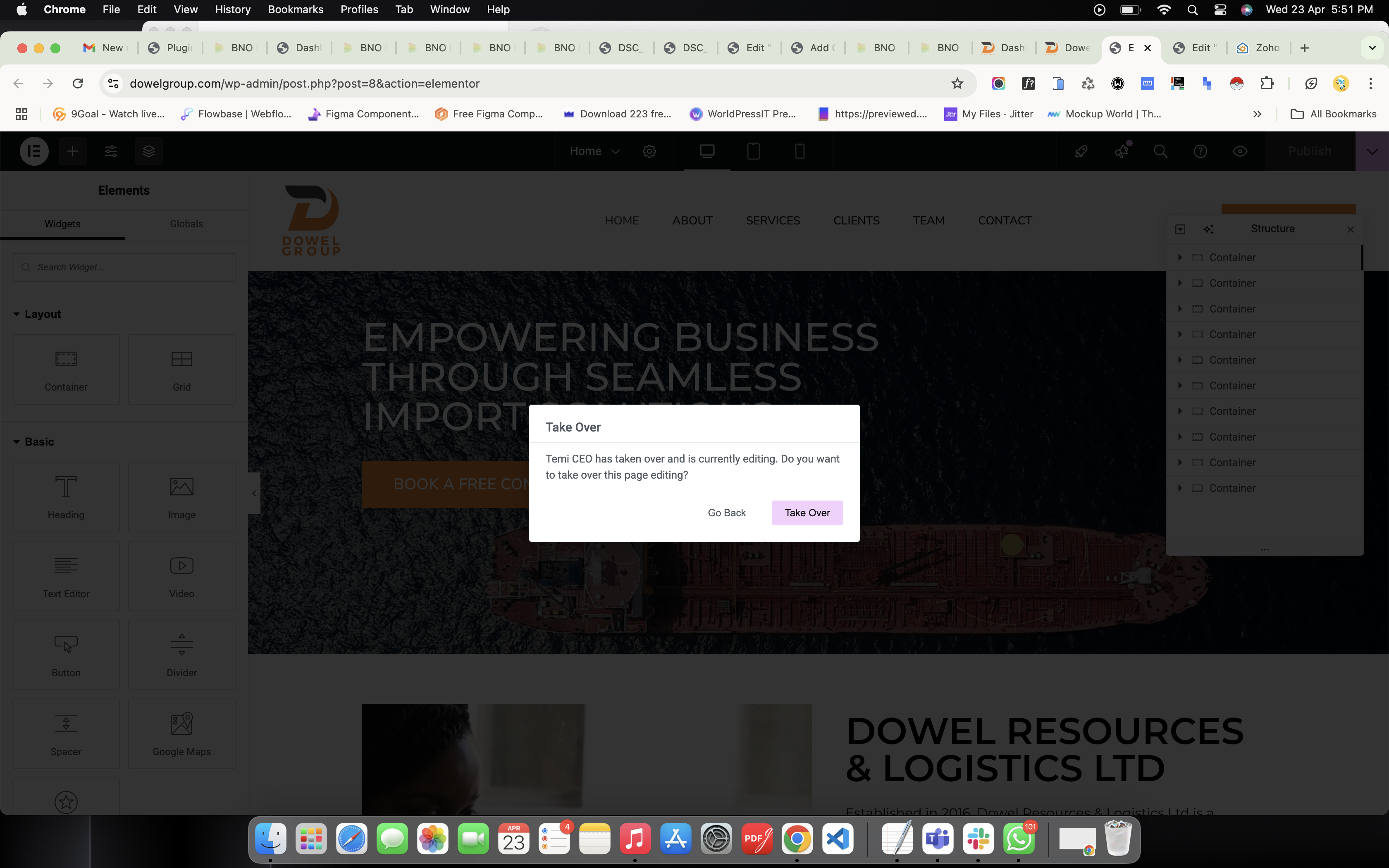Open page settings gear icon
The width and height of the screenshot is (1389, 868).
click(x=649, y=151)
